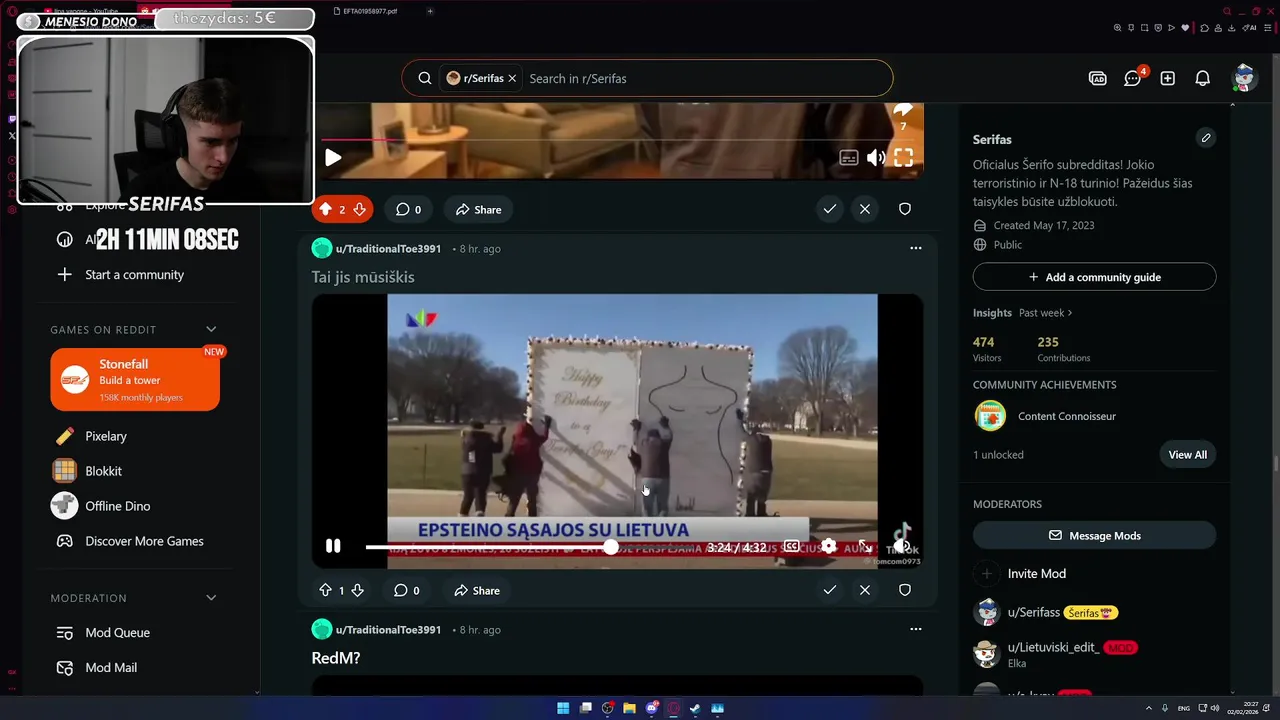Remove the r/Serifas search filter
This screenshot has height=720, width=1280.
[x=512, y=78]
